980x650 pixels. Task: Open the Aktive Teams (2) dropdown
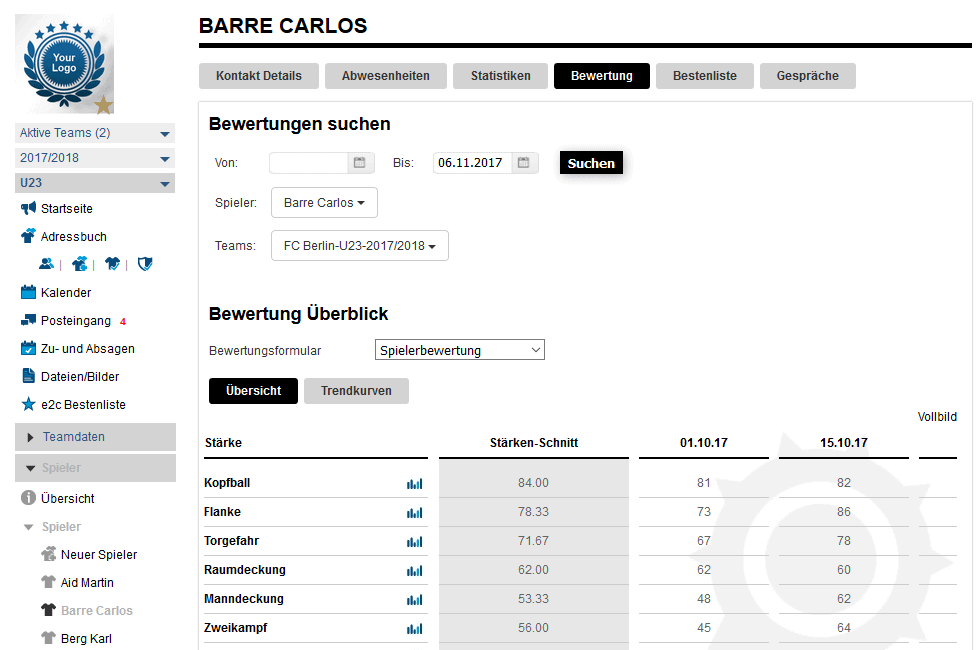coord(95,132)
